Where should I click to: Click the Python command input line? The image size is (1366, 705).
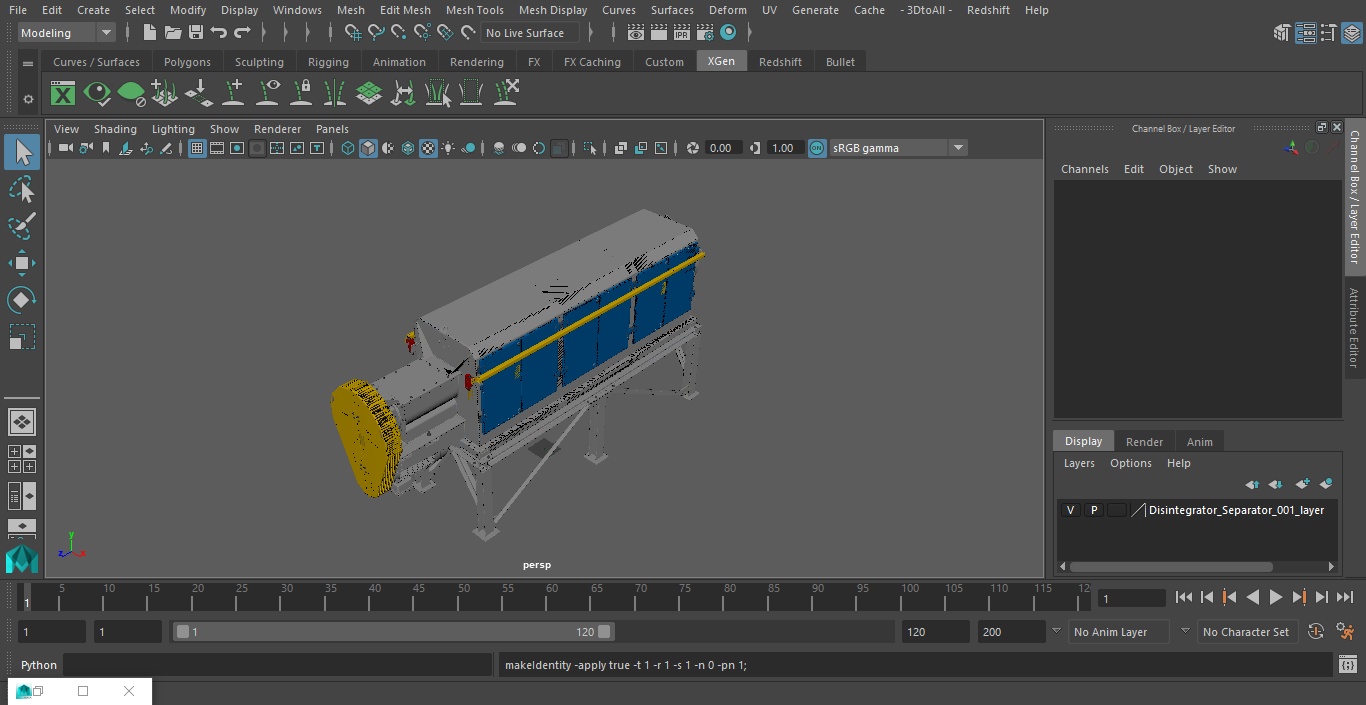(x=277, y=665)
